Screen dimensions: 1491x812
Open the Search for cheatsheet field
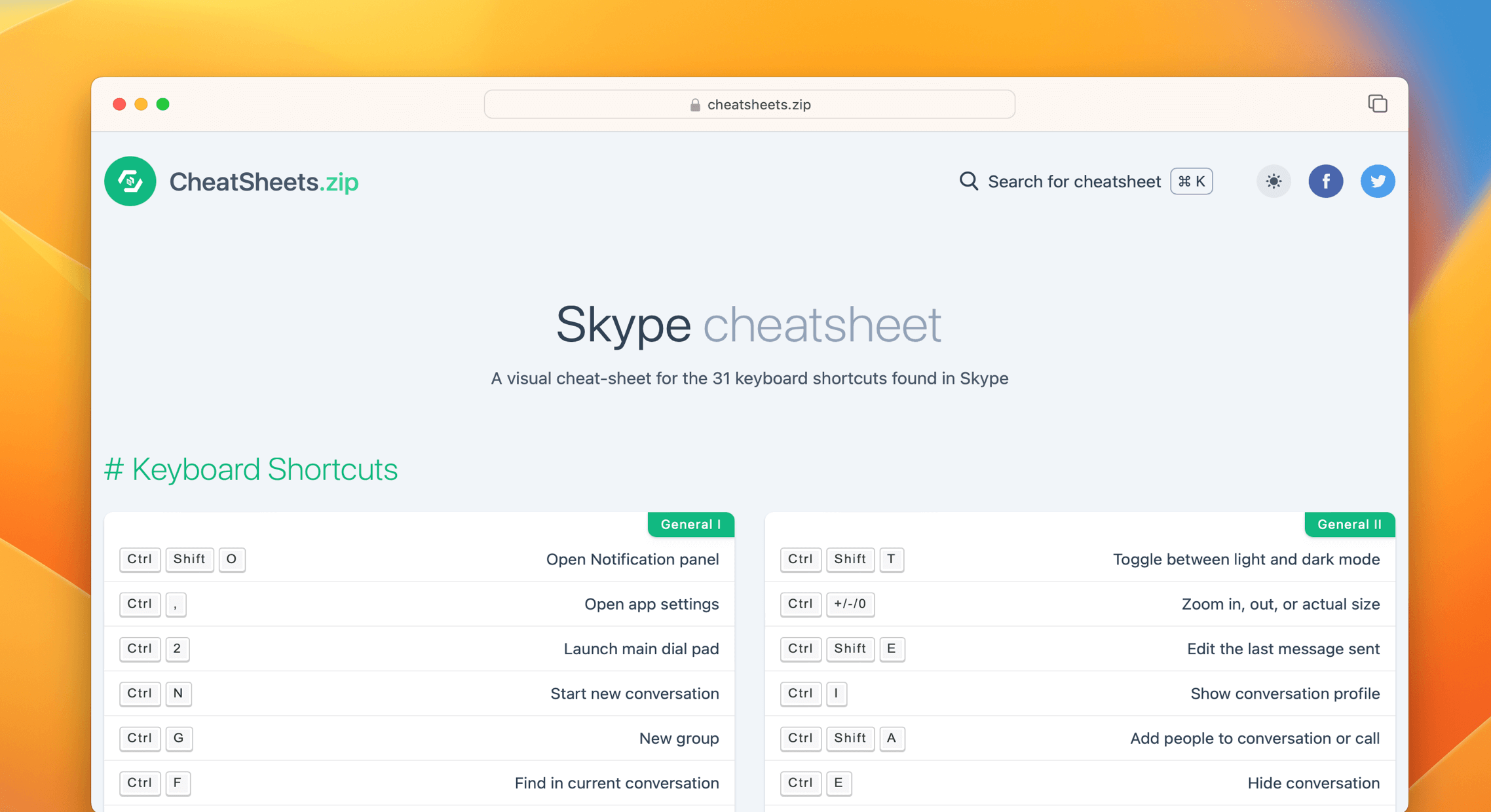[1074, 181]
